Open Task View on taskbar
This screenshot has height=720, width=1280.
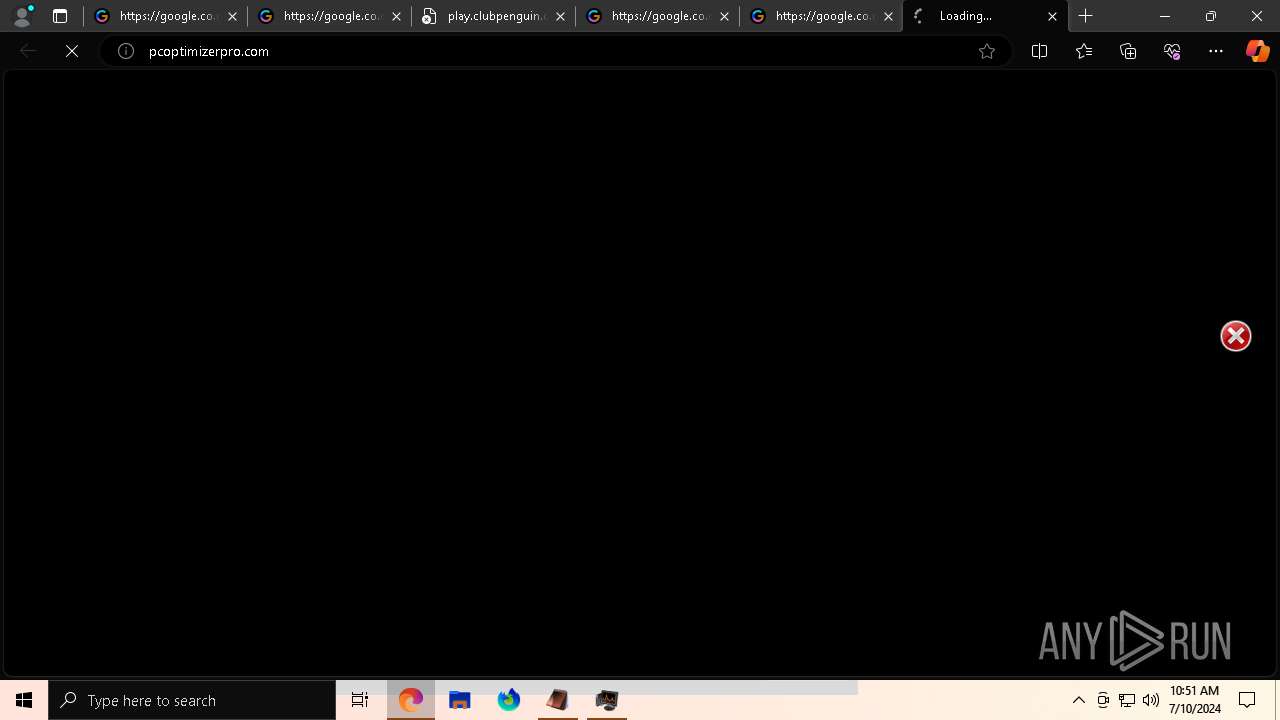tap(360, 700)
